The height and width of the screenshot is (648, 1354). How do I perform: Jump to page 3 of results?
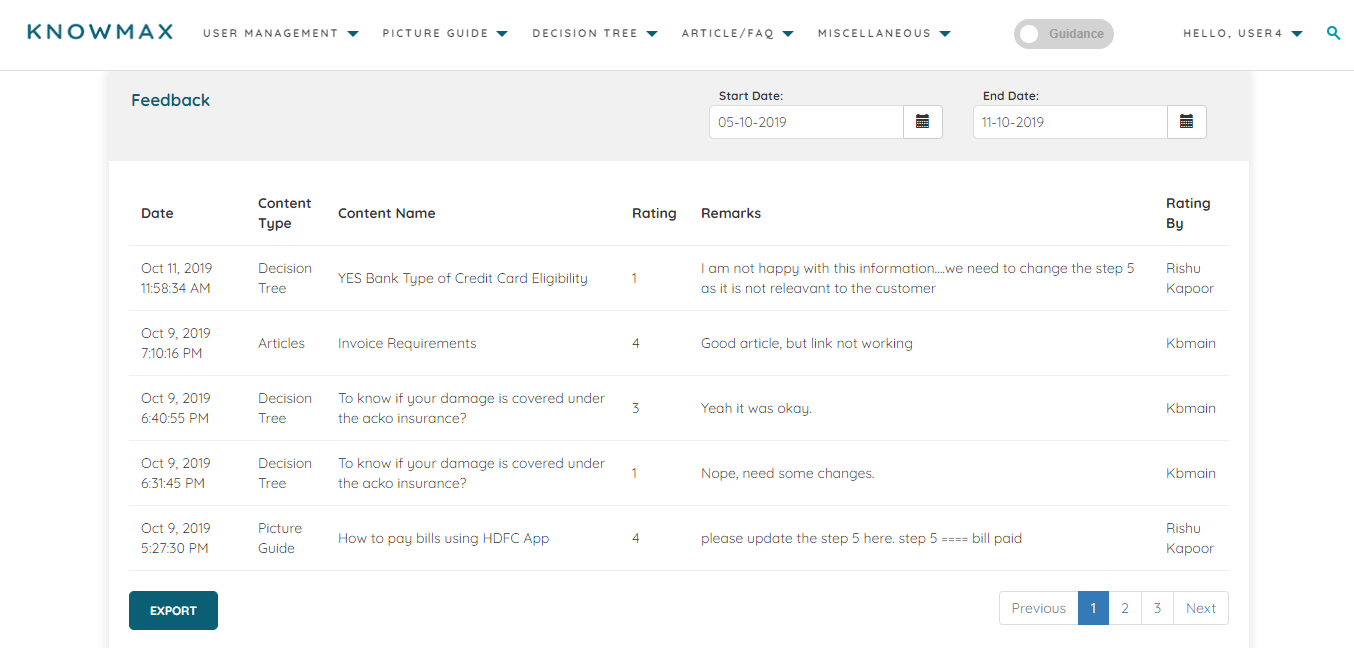point(1157,608)
